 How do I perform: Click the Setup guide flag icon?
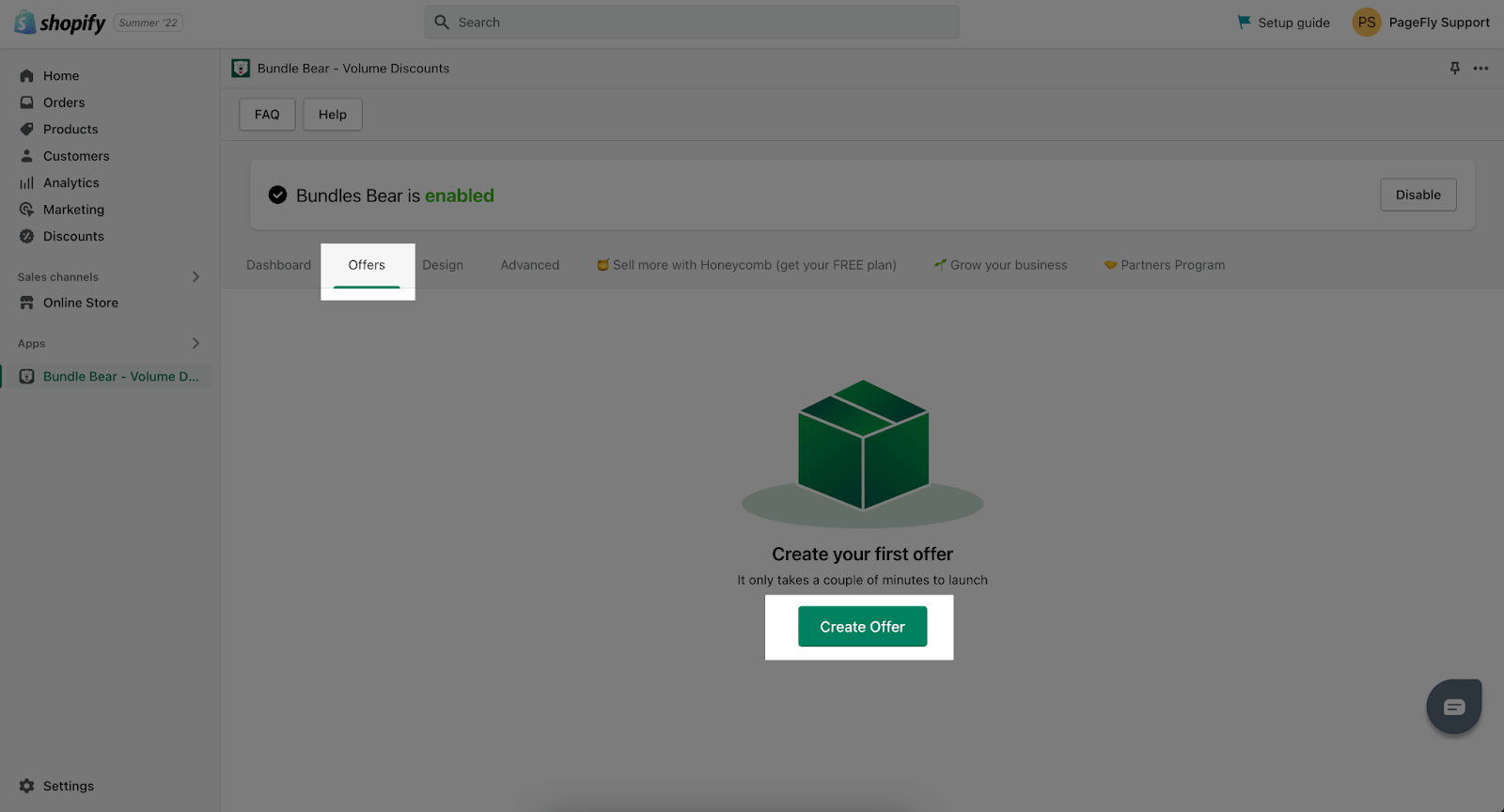coord(1244,23)
